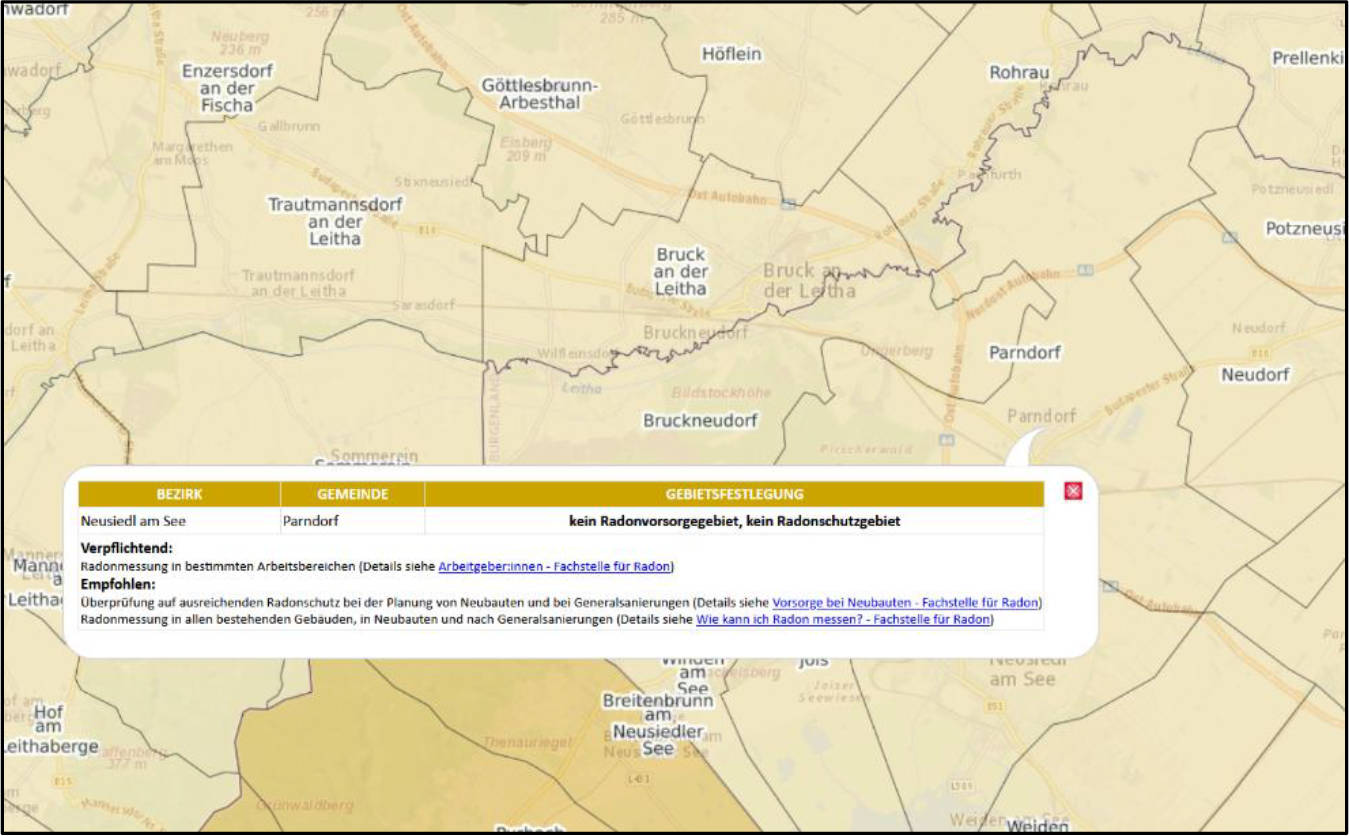Click the GEBIETSFESTLEGUNG column header
This screenshot has height=836, width=1349.
(x=734, y=495)
